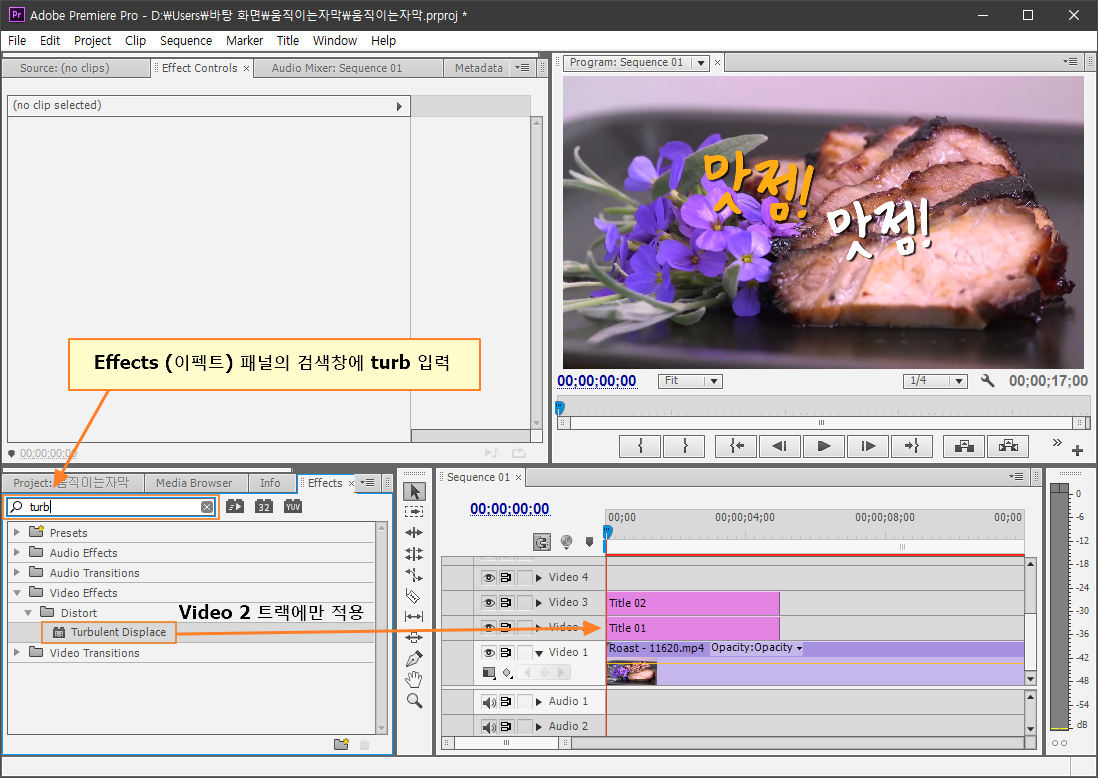Image resolution: width=1098 pixels, height=778 pixels.
Task: Click Go to In button
Action: [736, 446]
